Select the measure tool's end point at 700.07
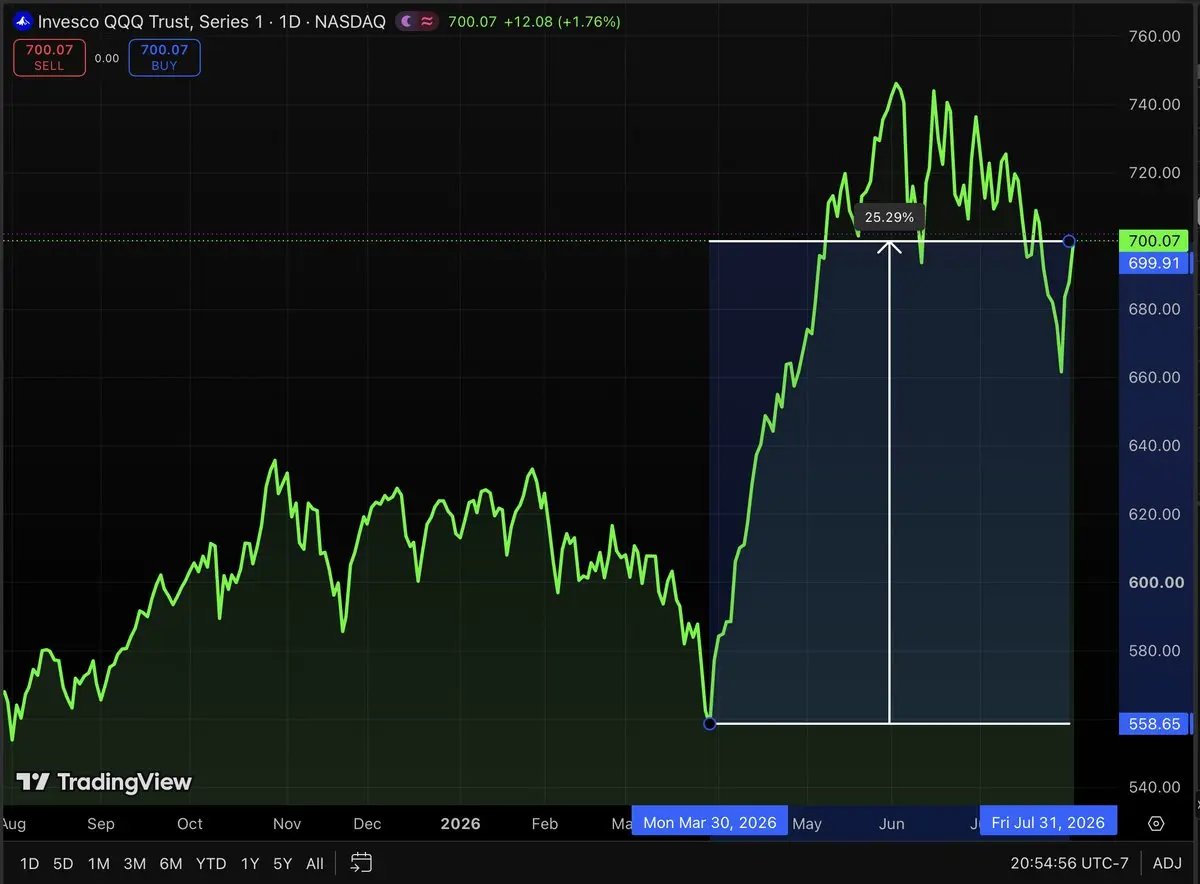 point(1070,241)
